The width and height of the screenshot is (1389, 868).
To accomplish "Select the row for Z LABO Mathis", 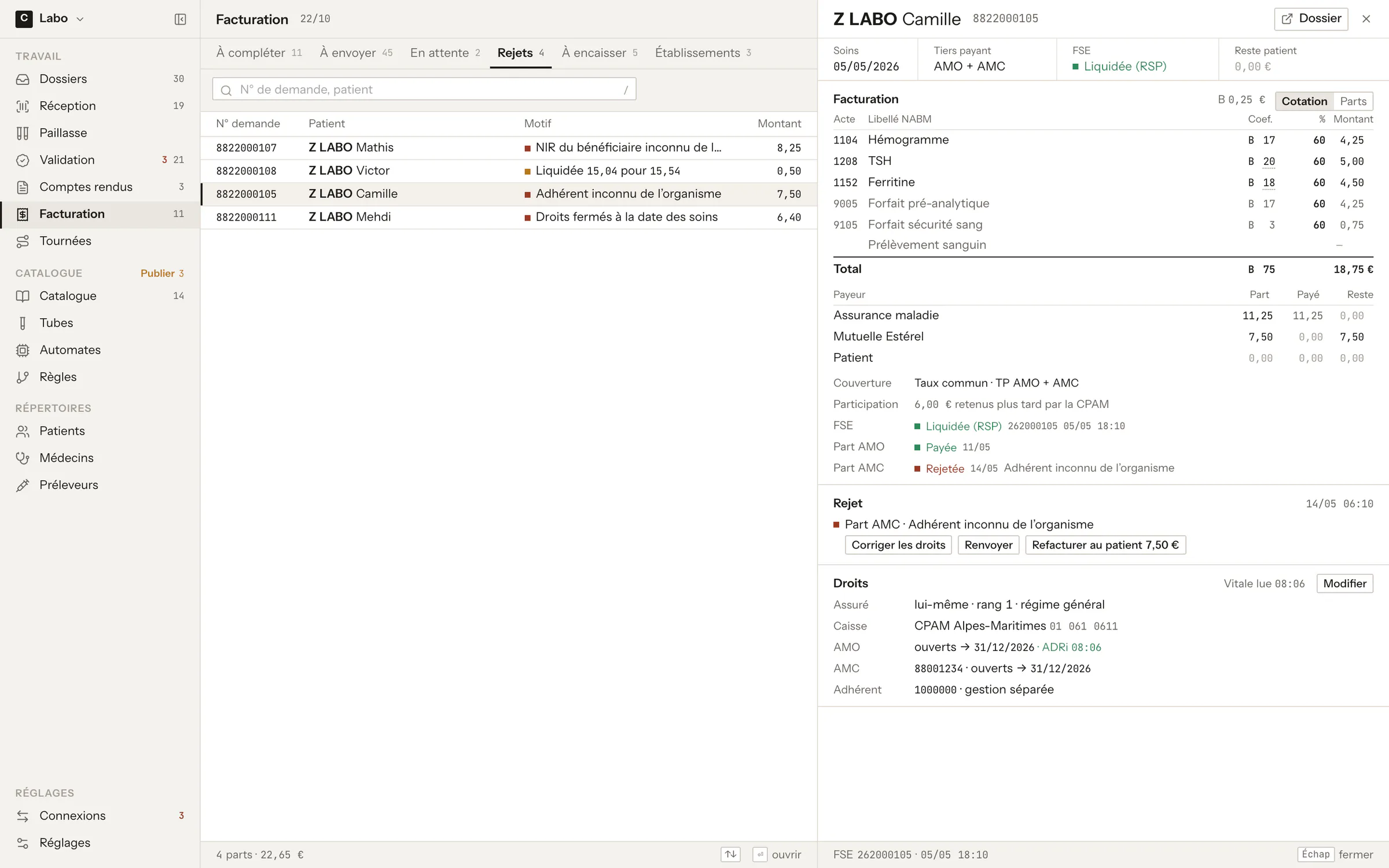I will [x=509, y=148].
